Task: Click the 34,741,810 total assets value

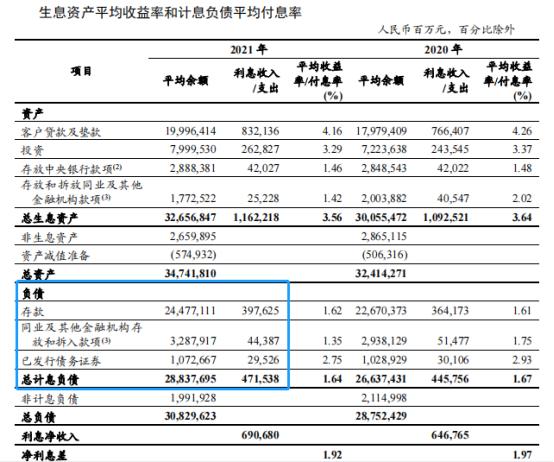Action: [x=190, y=273]
